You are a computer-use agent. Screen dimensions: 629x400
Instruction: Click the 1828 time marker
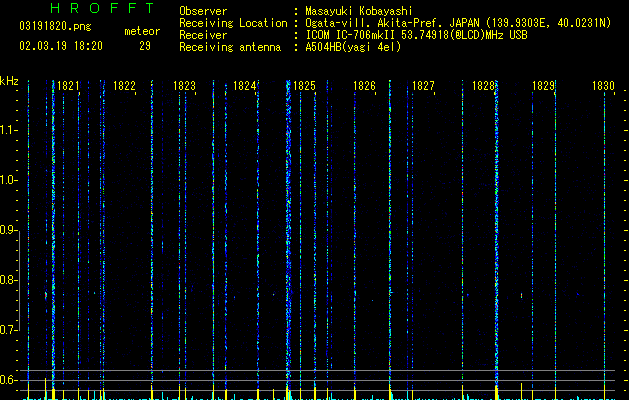483,86
